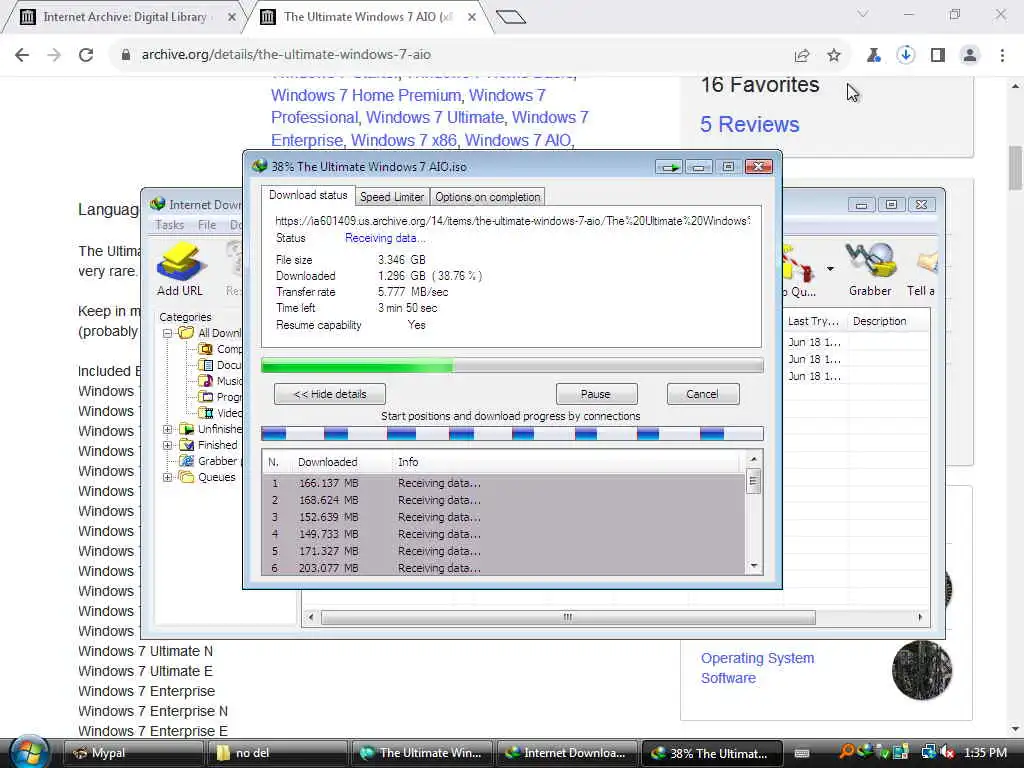Click the connections list scroll down arrow
The height and width of the screenshot is (768, 1024).
click(754, 566)
